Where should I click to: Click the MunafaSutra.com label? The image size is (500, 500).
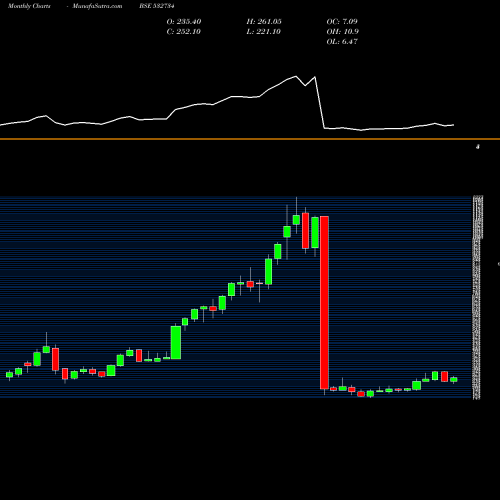(97, 6)
